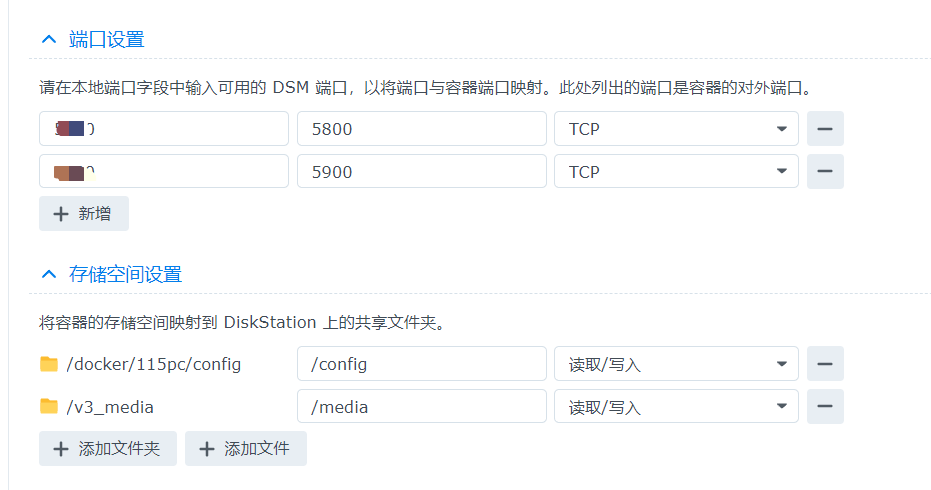This screenshot has height=490, width=931.
Task: Click folder icon next to /v3_media
Action: coord(49,406)
